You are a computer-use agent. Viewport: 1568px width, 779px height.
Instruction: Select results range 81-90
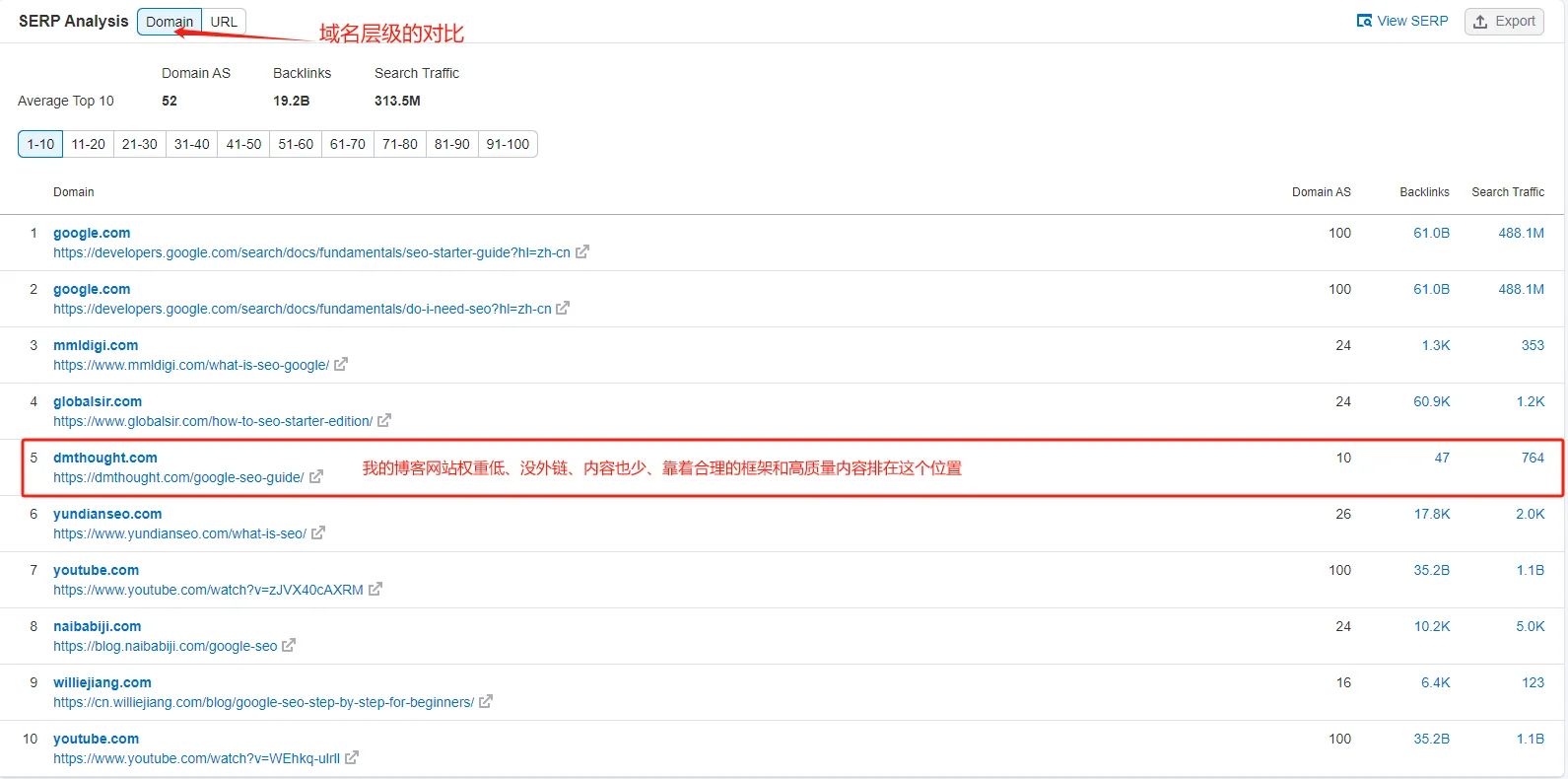click(452, 144)
